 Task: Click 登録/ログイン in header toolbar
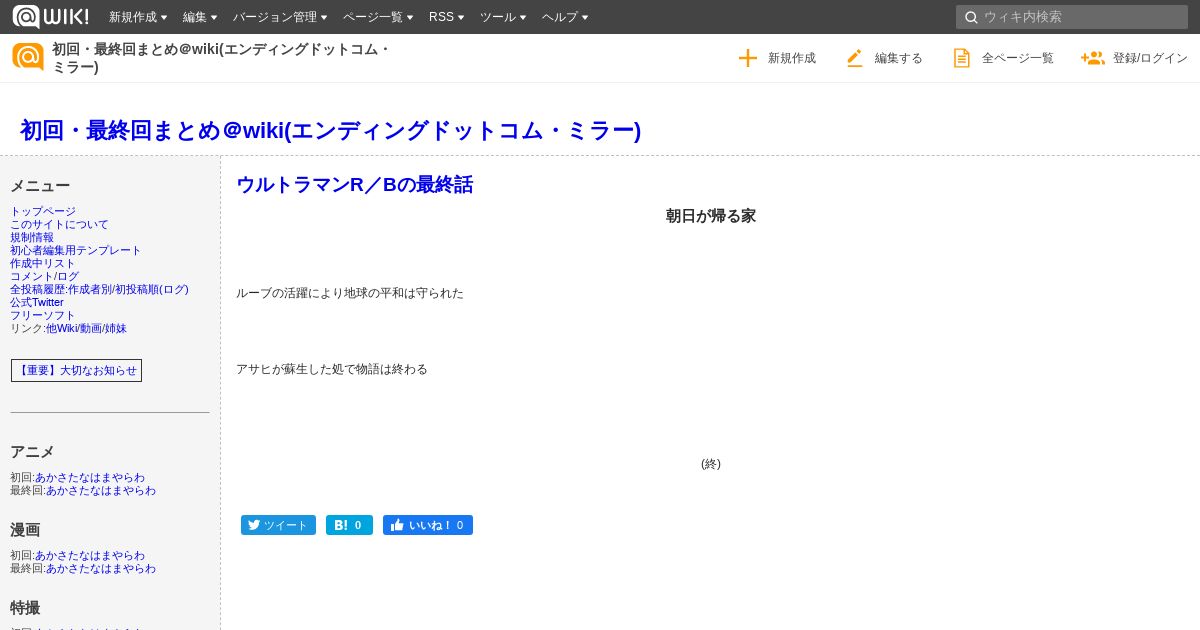(x=1150, y=58)
